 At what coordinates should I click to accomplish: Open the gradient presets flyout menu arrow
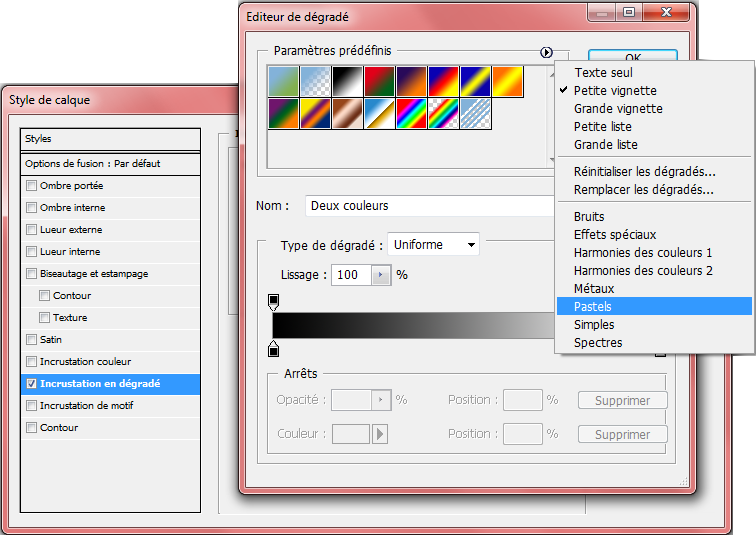(546, 52)
